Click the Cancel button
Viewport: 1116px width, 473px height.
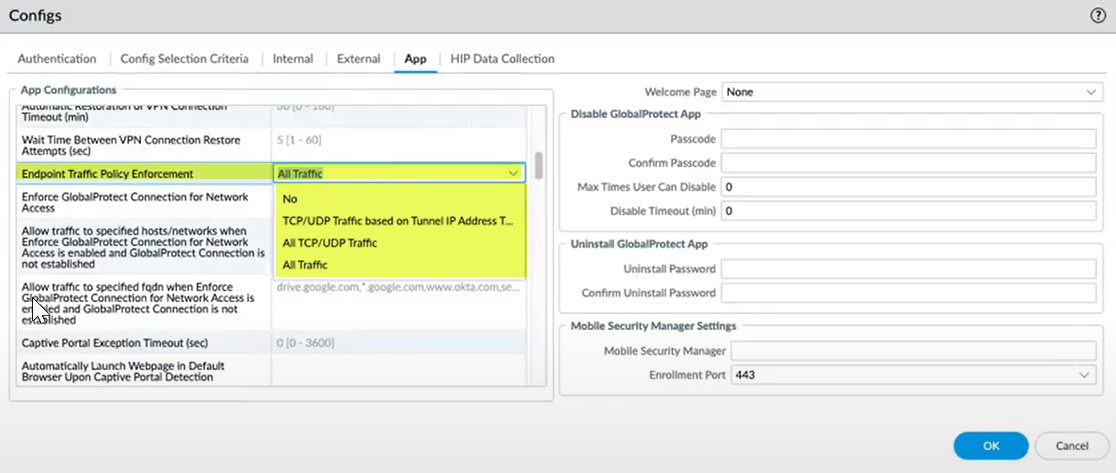1071,445
